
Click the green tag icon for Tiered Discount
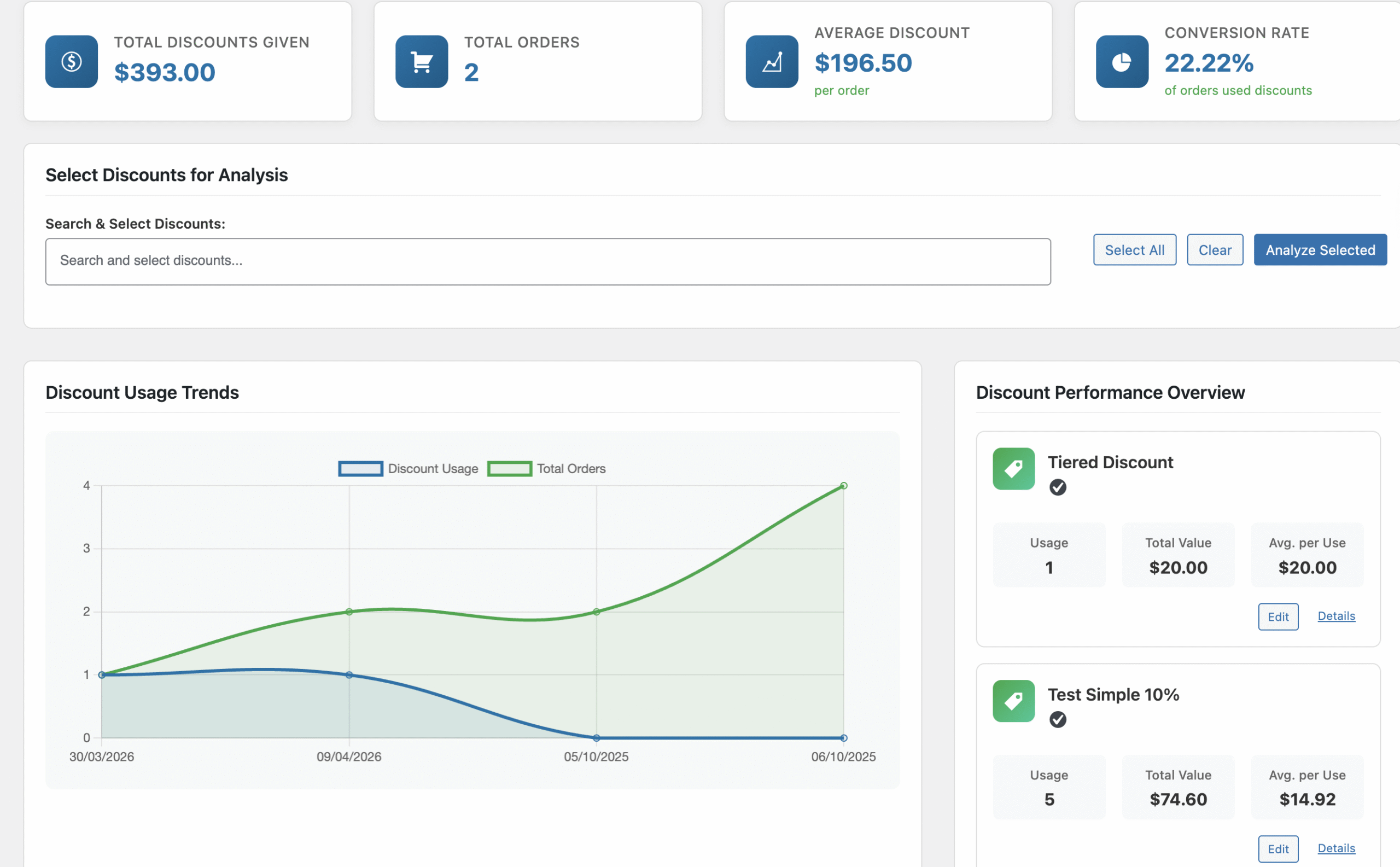click(1013, 468)
